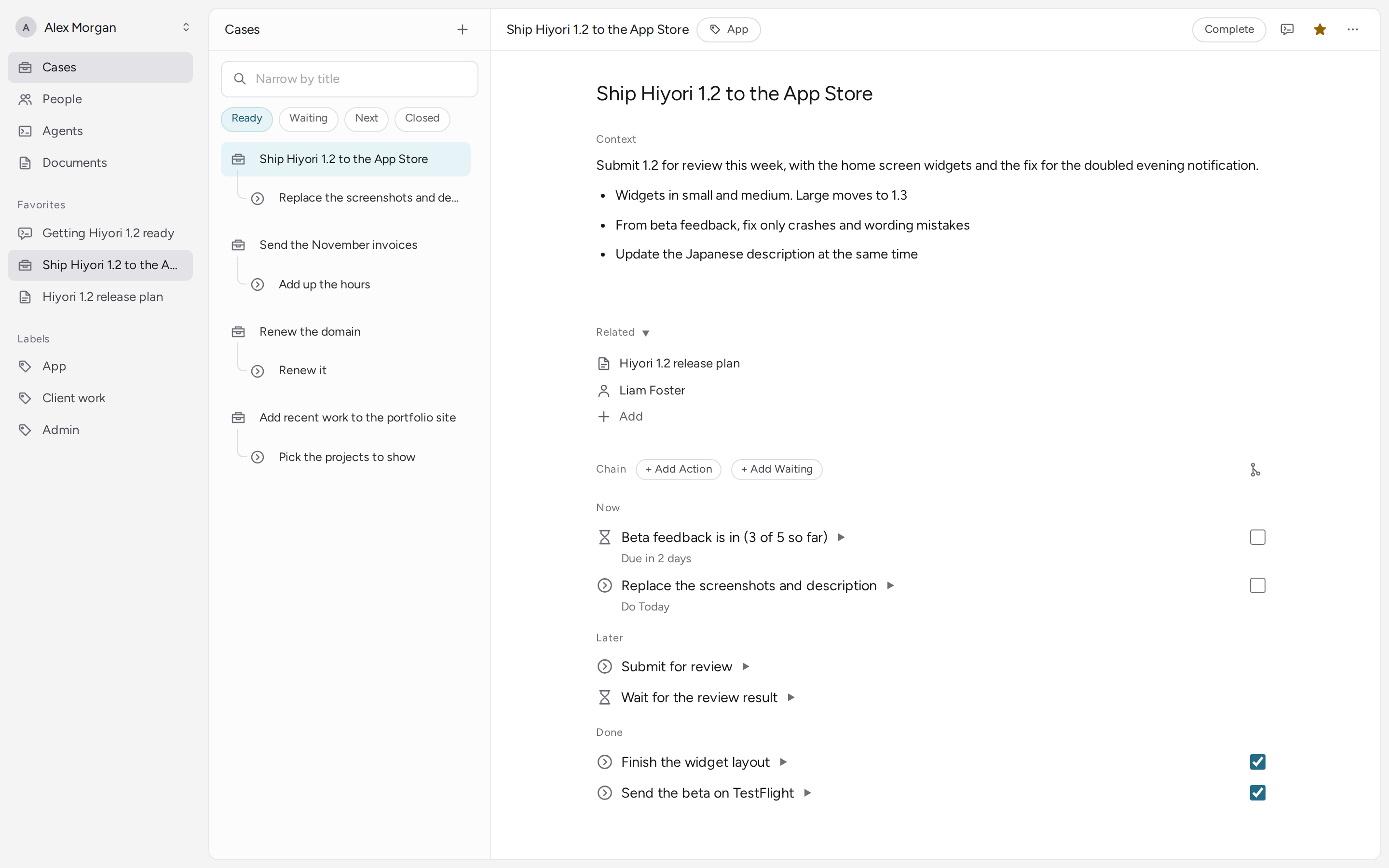Viewport: 1389px width, 868px height.
Task: Expand Submit for review arrow
Action: tap(746, 666)
